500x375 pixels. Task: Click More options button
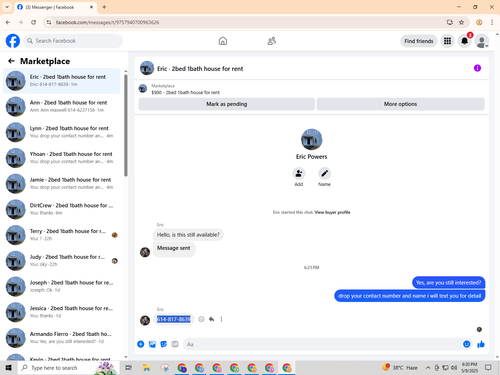point(400,104)
